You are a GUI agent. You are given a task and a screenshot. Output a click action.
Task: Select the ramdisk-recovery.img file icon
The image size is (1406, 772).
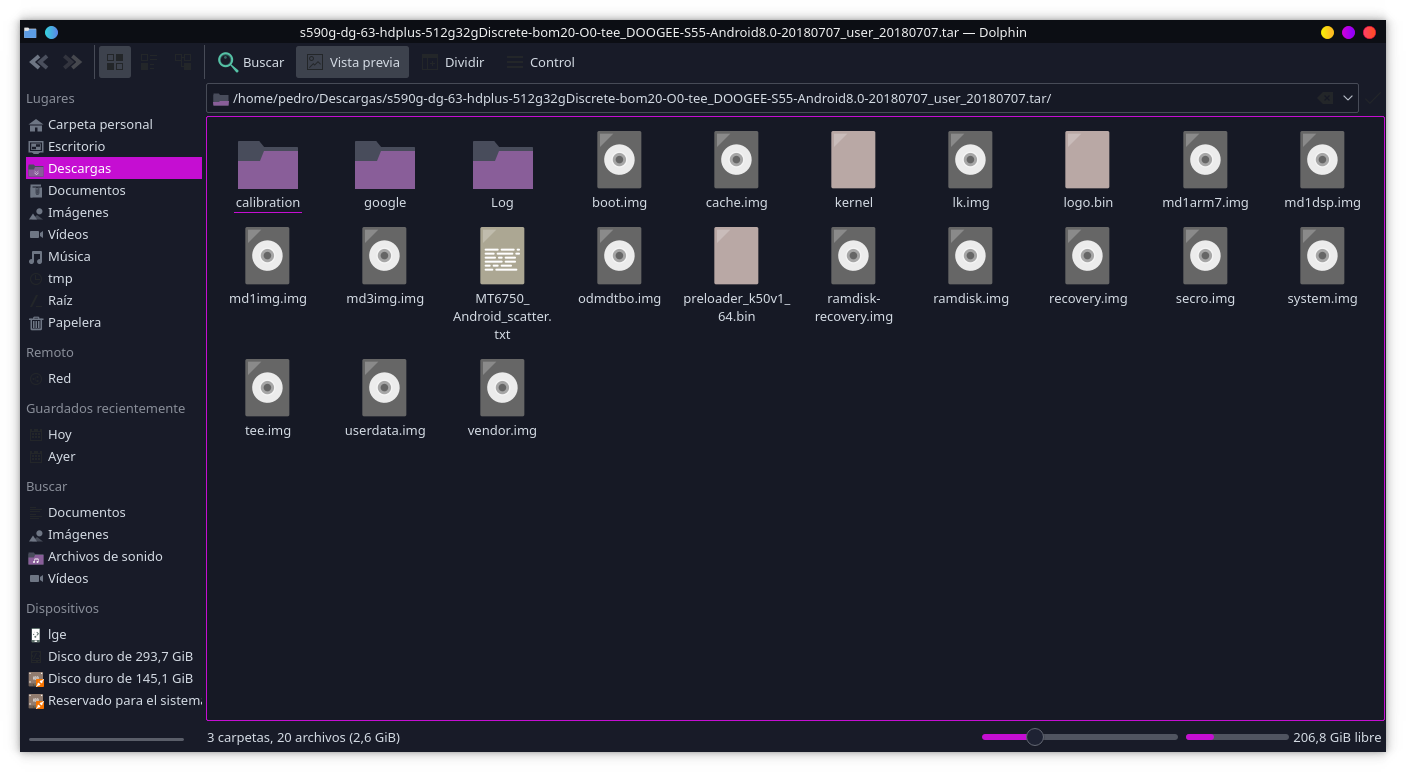(x=853, y=256)
